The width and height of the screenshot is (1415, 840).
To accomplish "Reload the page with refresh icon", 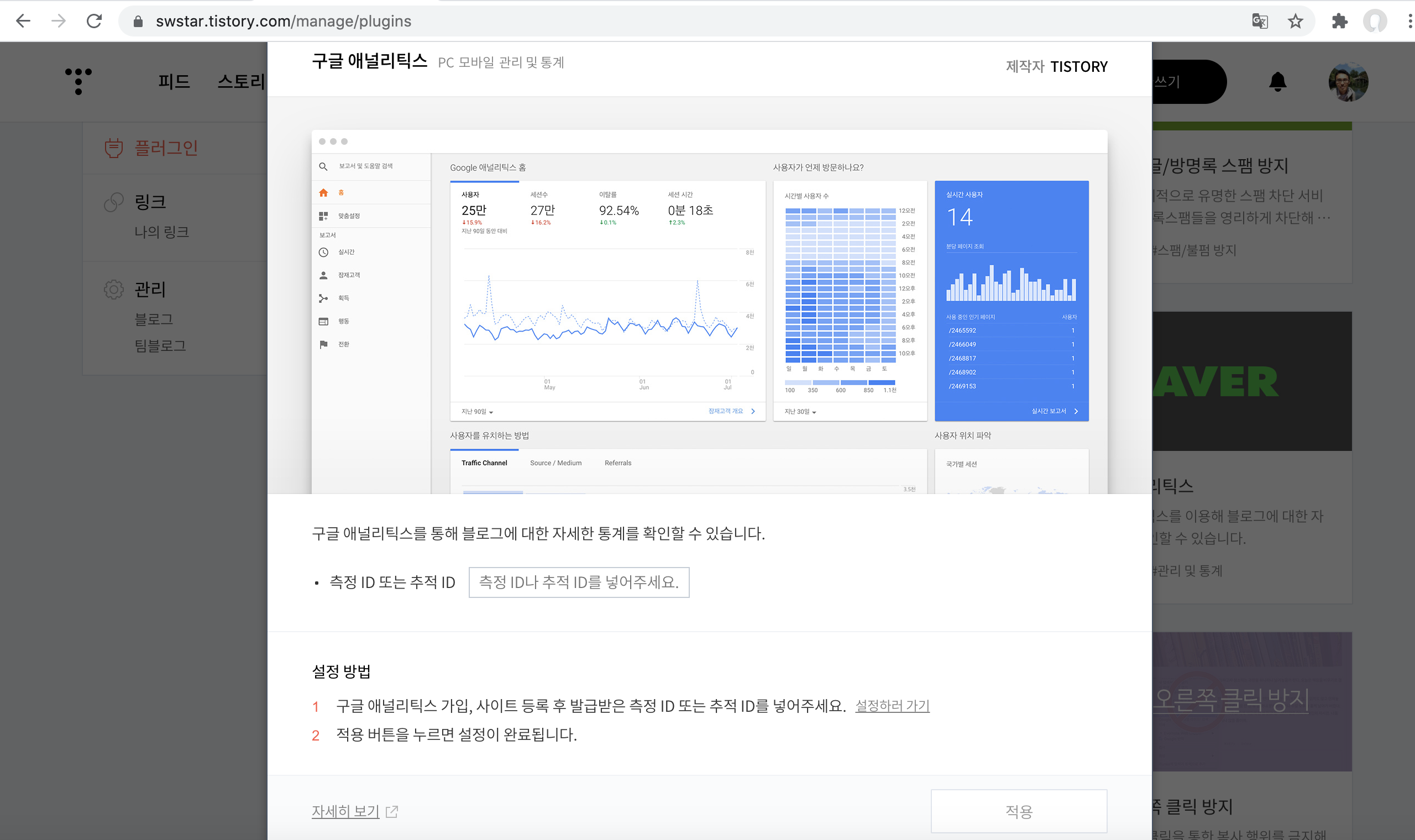I will (94, 22).
